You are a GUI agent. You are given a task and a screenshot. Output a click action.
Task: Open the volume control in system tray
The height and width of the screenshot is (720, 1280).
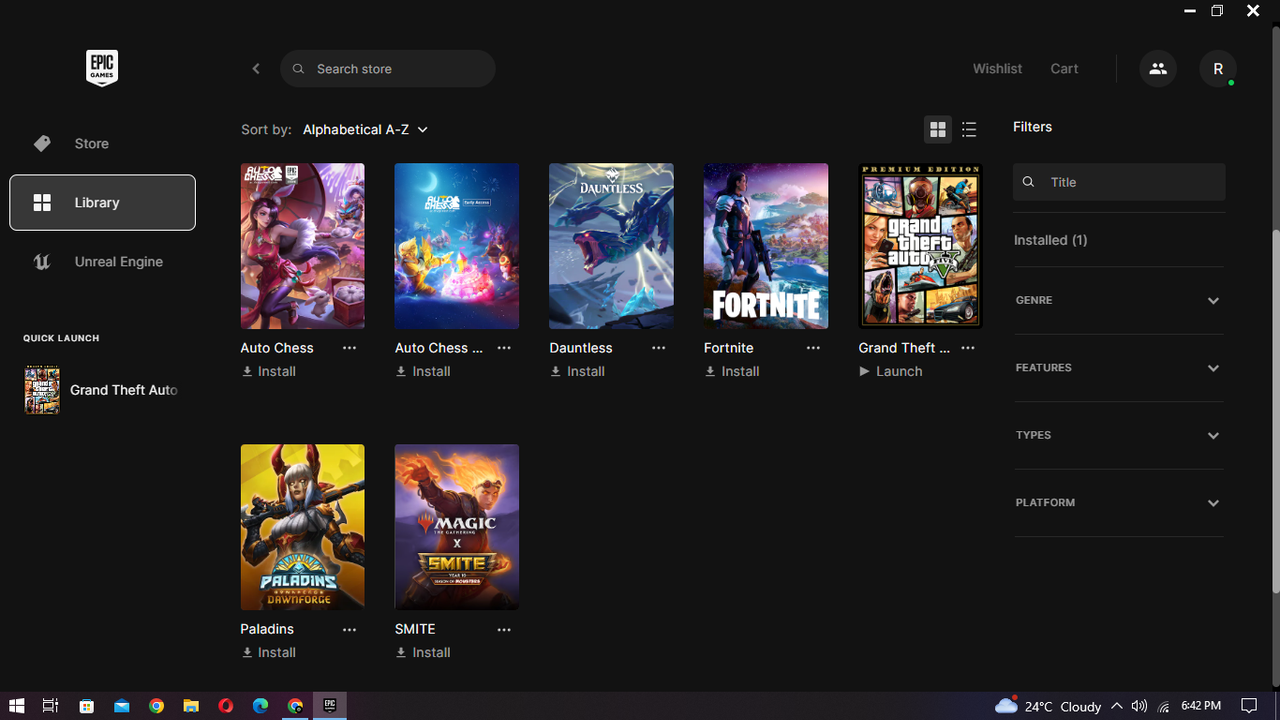(1139, 706)
